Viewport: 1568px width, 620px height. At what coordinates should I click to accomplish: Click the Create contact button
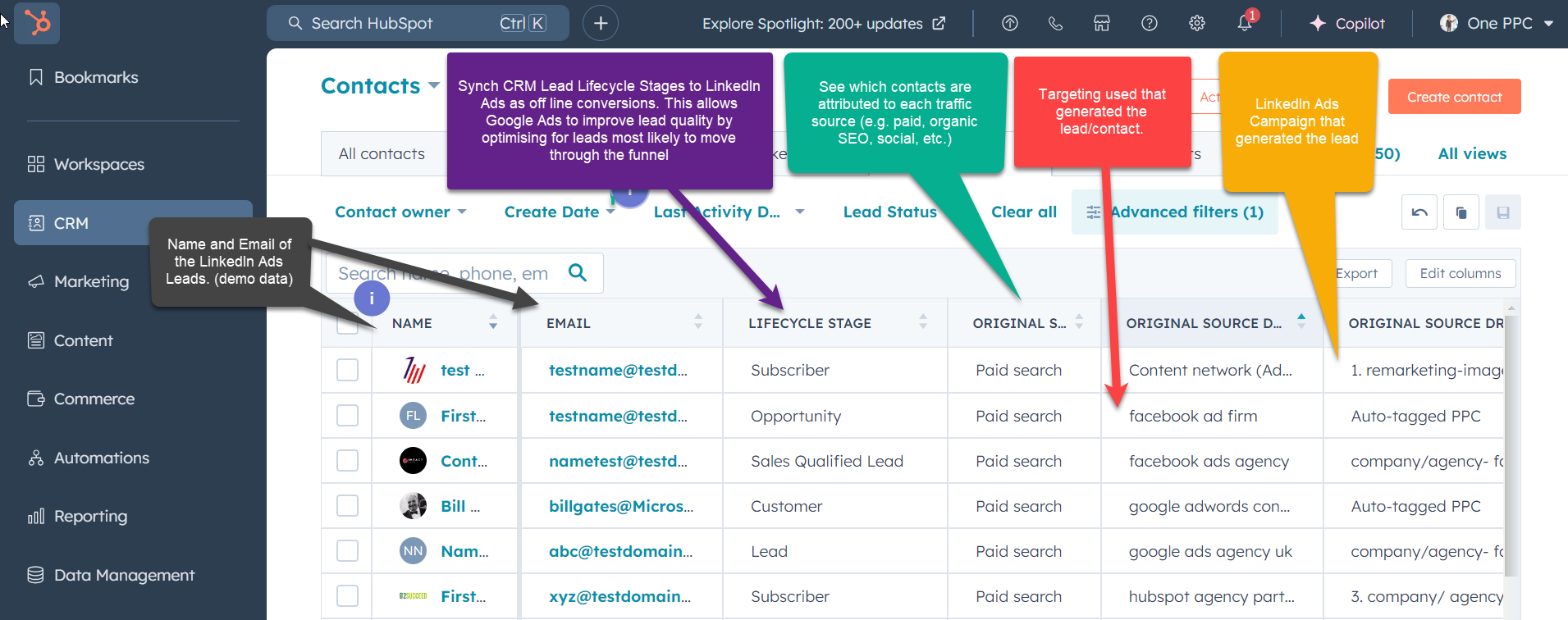1454,97
